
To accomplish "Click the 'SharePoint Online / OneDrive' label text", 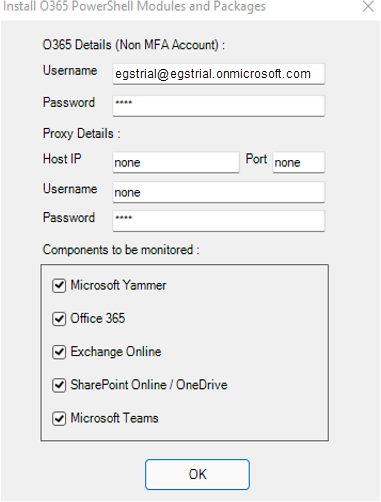I will (149, 385).
